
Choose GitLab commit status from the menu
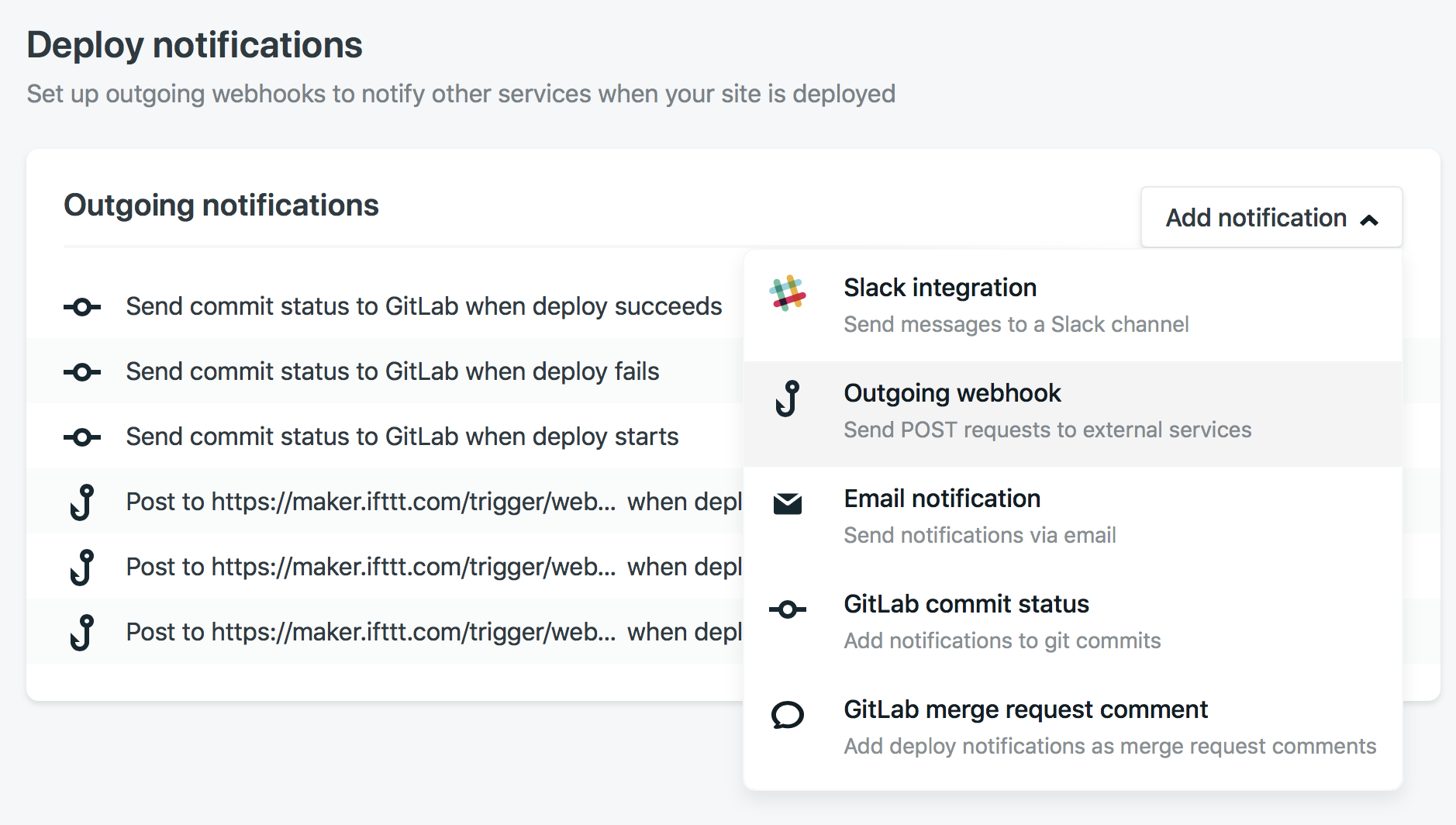966,604
